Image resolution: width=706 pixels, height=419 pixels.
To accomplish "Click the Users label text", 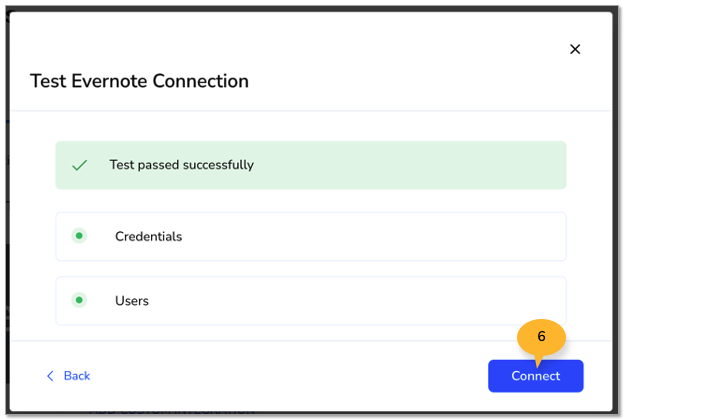I will (x=132, y=301).
